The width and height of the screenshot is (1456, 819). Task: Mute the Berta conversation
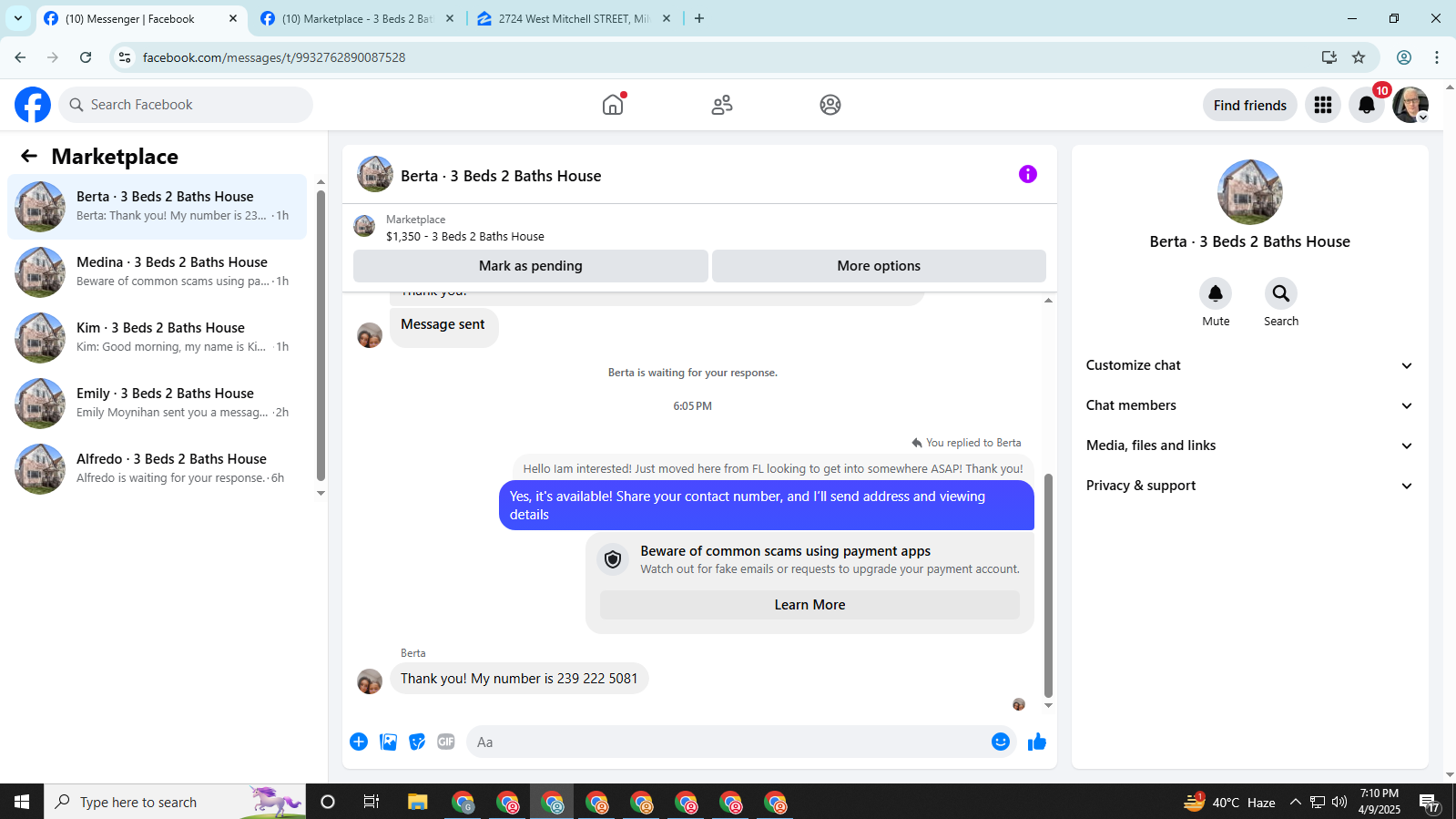coord(1216,293)
